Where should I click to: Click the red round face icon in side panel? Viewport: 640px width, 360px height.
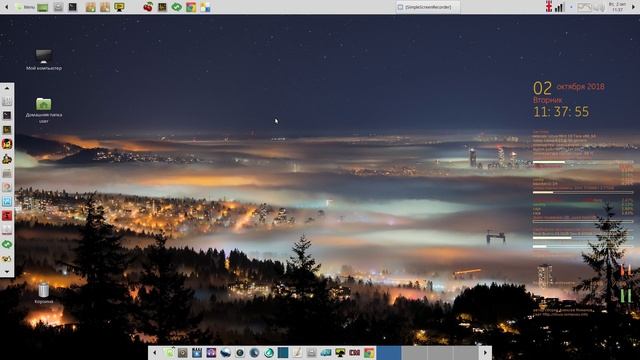pos(7,144)
